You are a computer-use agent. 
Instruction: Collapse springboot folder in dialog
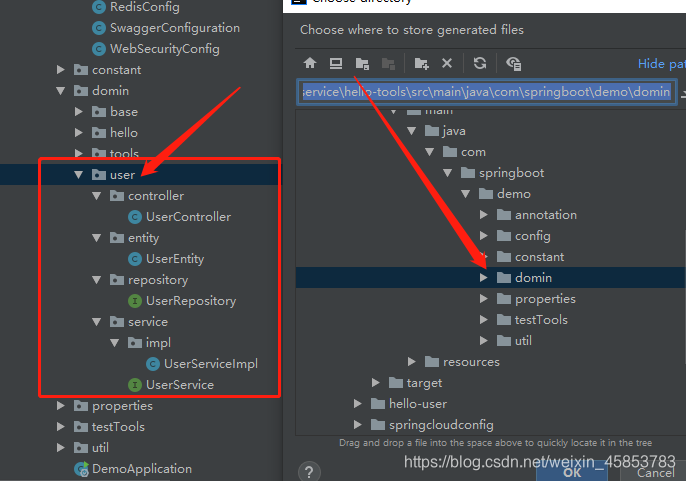448,173
